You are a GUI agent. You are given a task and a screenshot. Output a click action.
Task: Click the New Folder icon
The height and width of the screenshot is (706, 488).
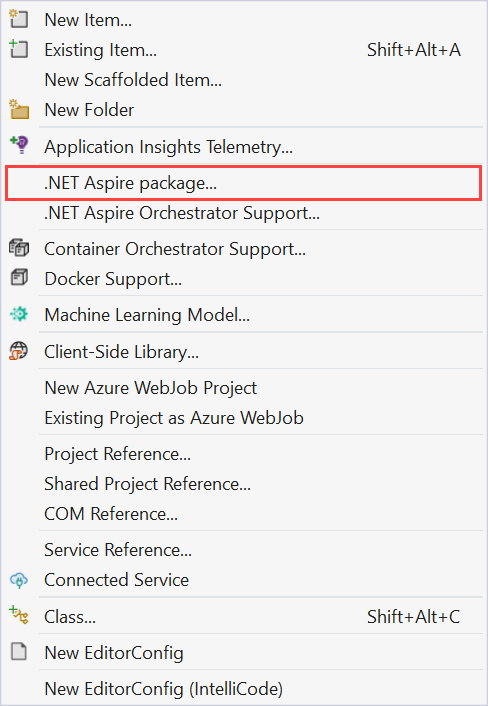[x=19, y=109]
